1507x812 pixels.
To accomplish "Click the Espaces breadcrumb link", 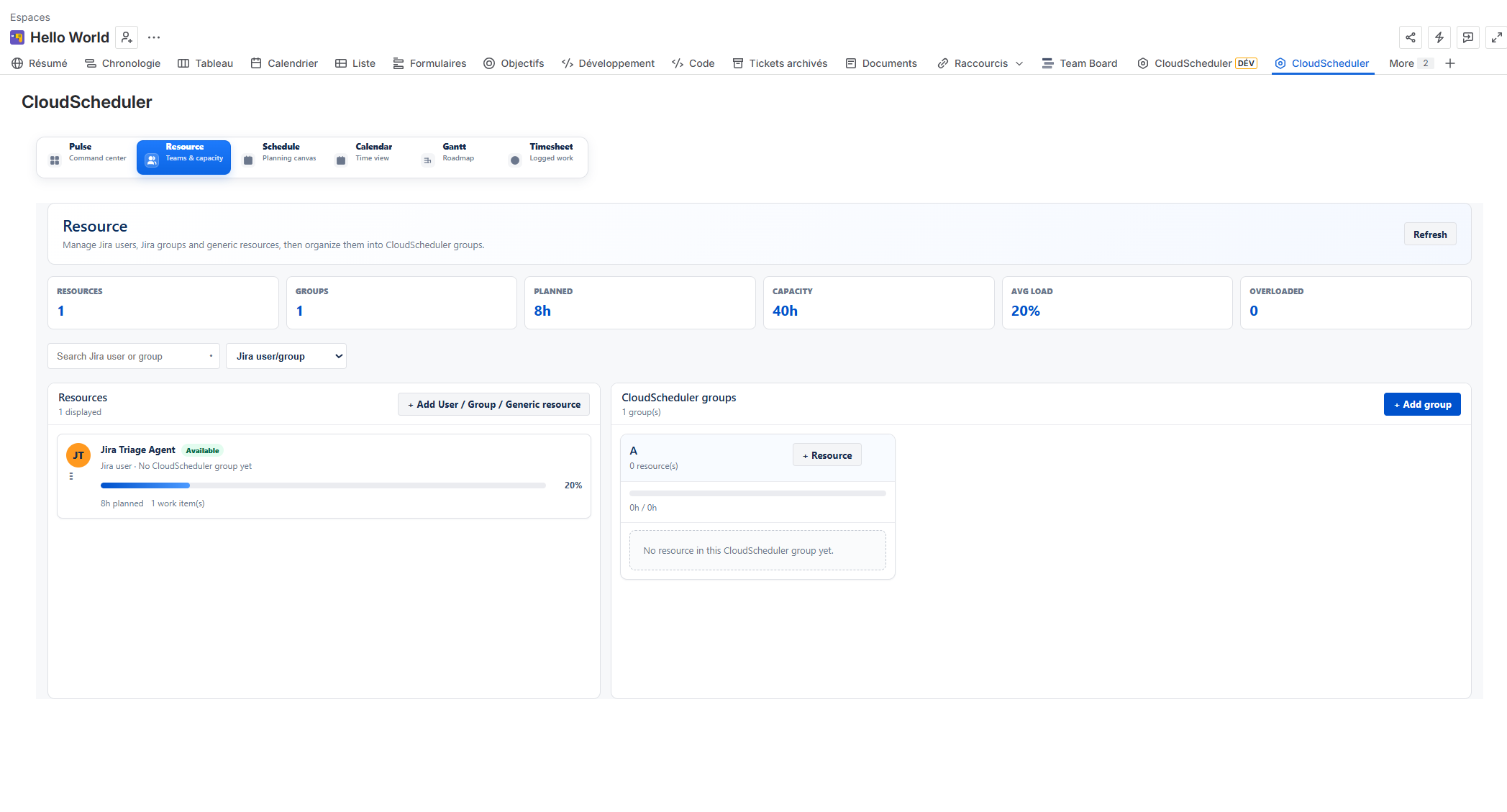I will point(30,17).
